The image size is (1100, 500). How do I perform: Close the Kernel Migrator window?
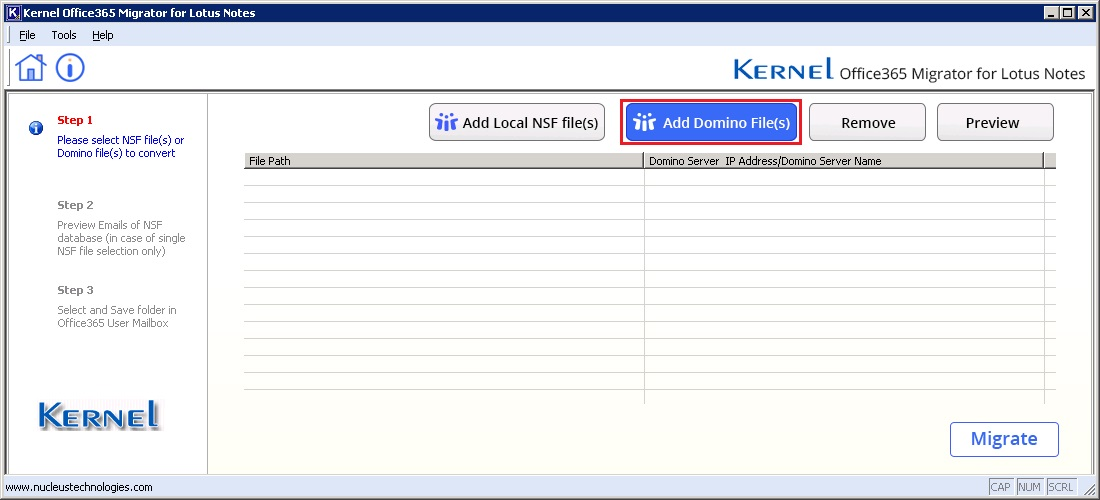coord(1084,13)
